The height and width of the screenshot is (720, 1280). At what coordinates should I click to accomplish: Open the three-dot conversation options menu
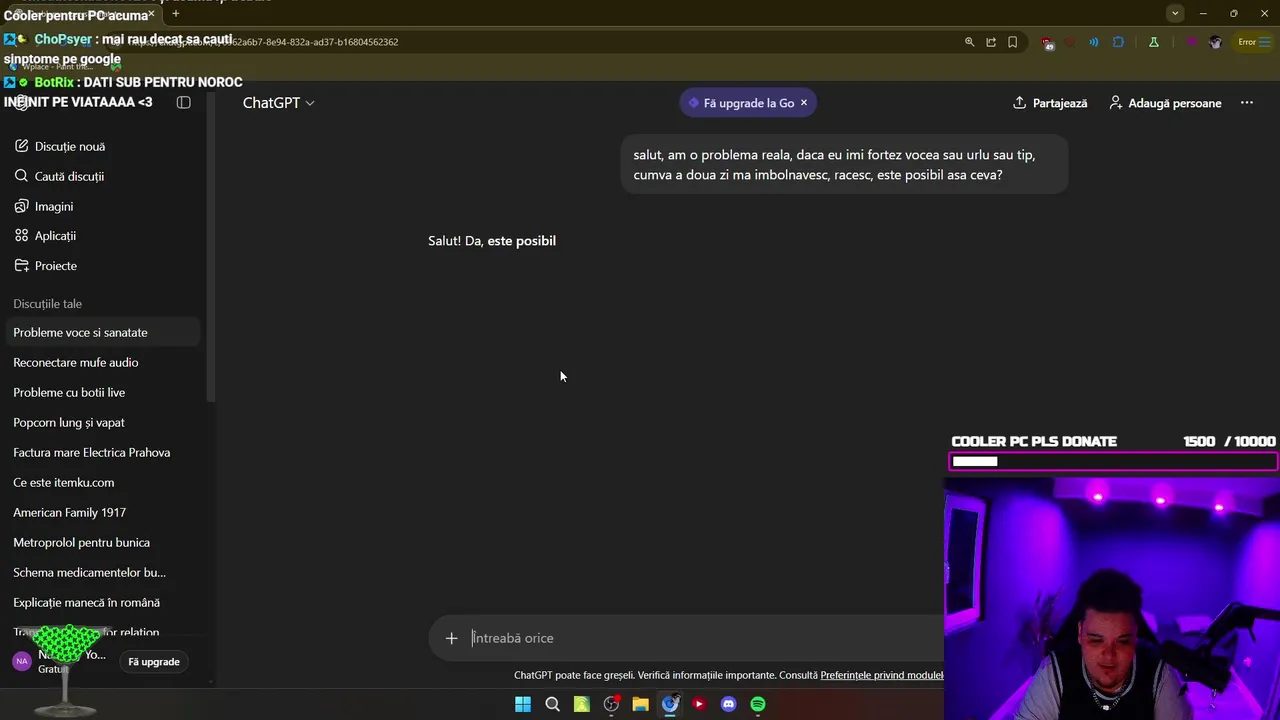click(1246, 103)
